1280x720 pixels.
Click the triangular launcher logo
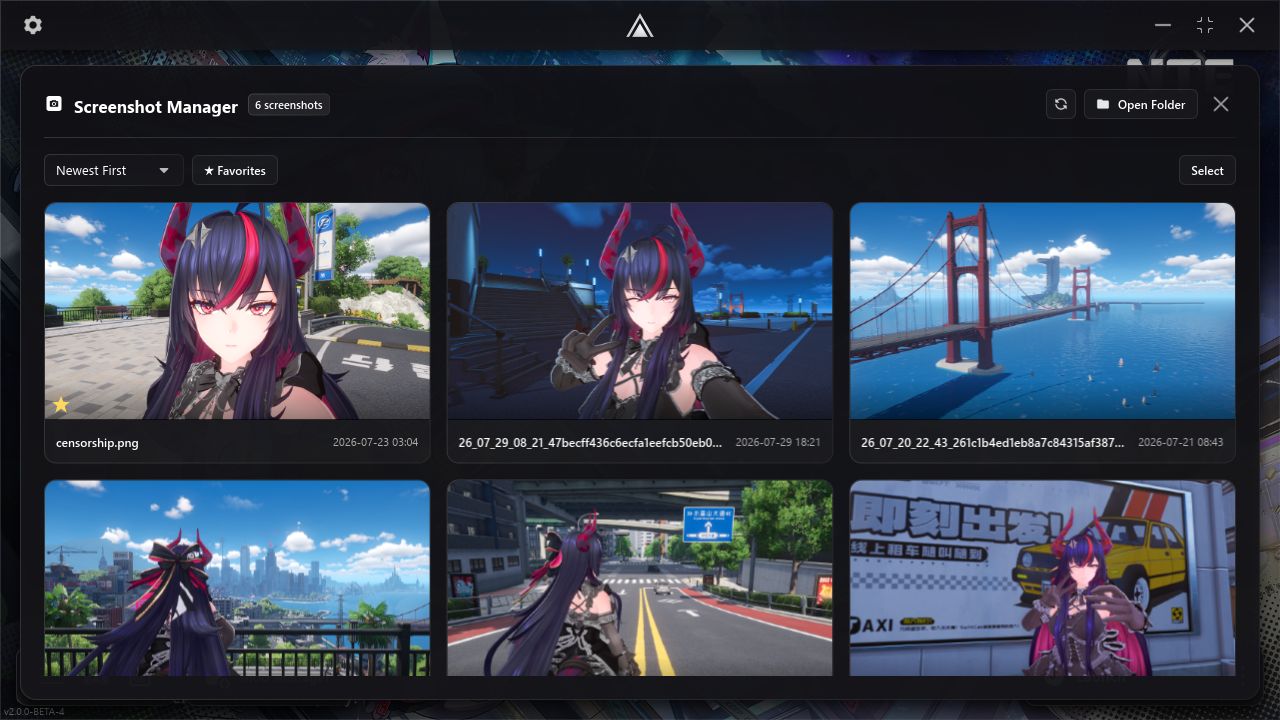pyautogui.click(x=640, y=25)
